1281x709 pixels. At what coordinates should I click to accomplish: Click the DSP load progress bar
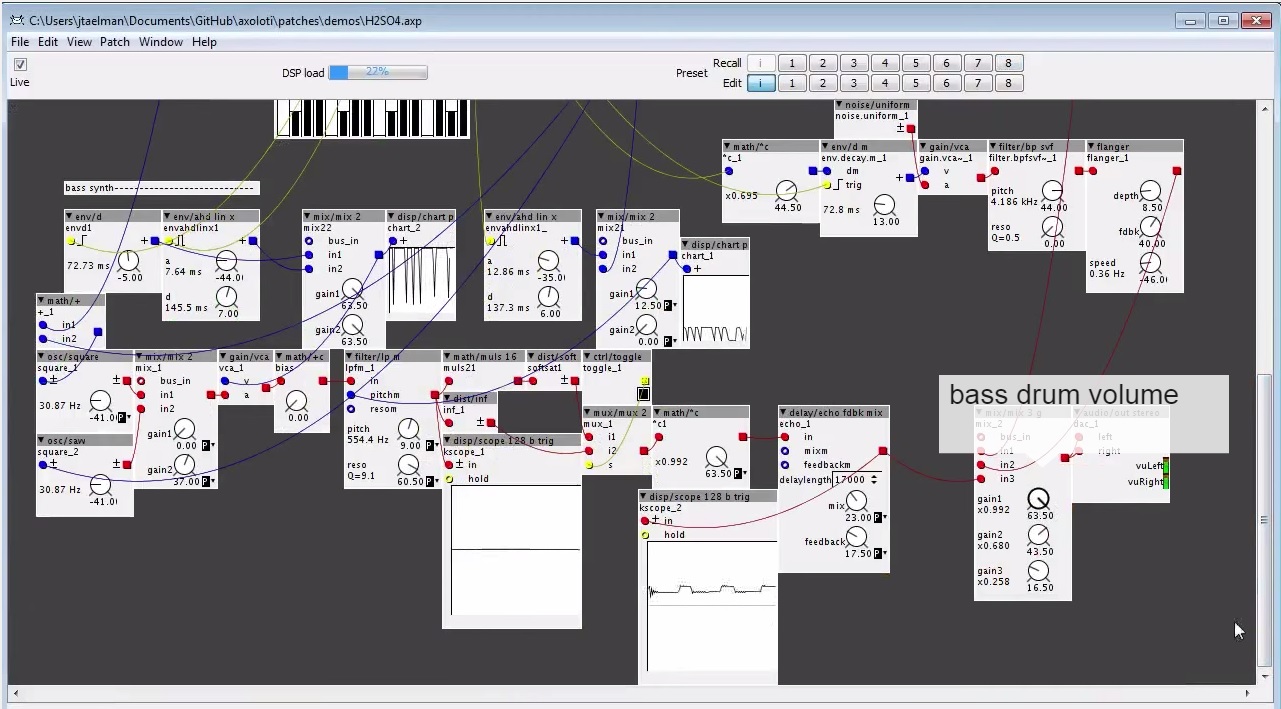click(378, 72)
